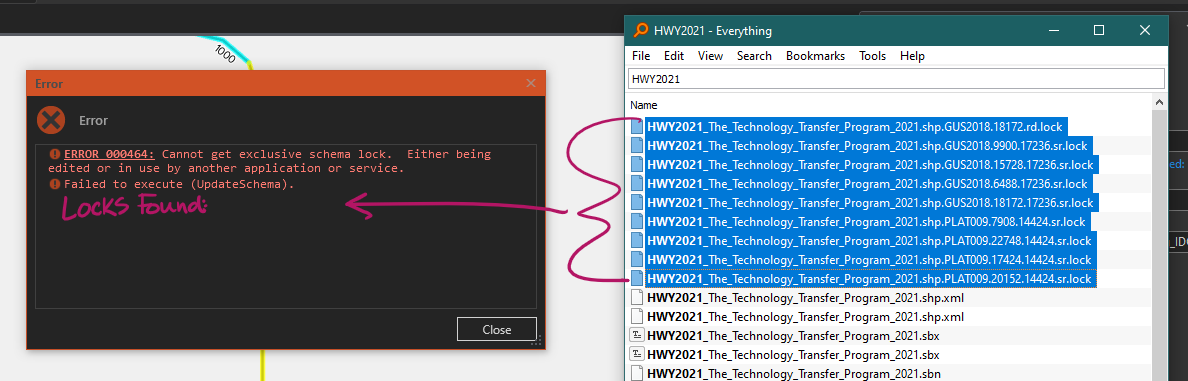Image resolution: width=1188 pixels, height=381 pixels.
Task: Click scroll-up arrow of results list
Action: click(1159, 103)
